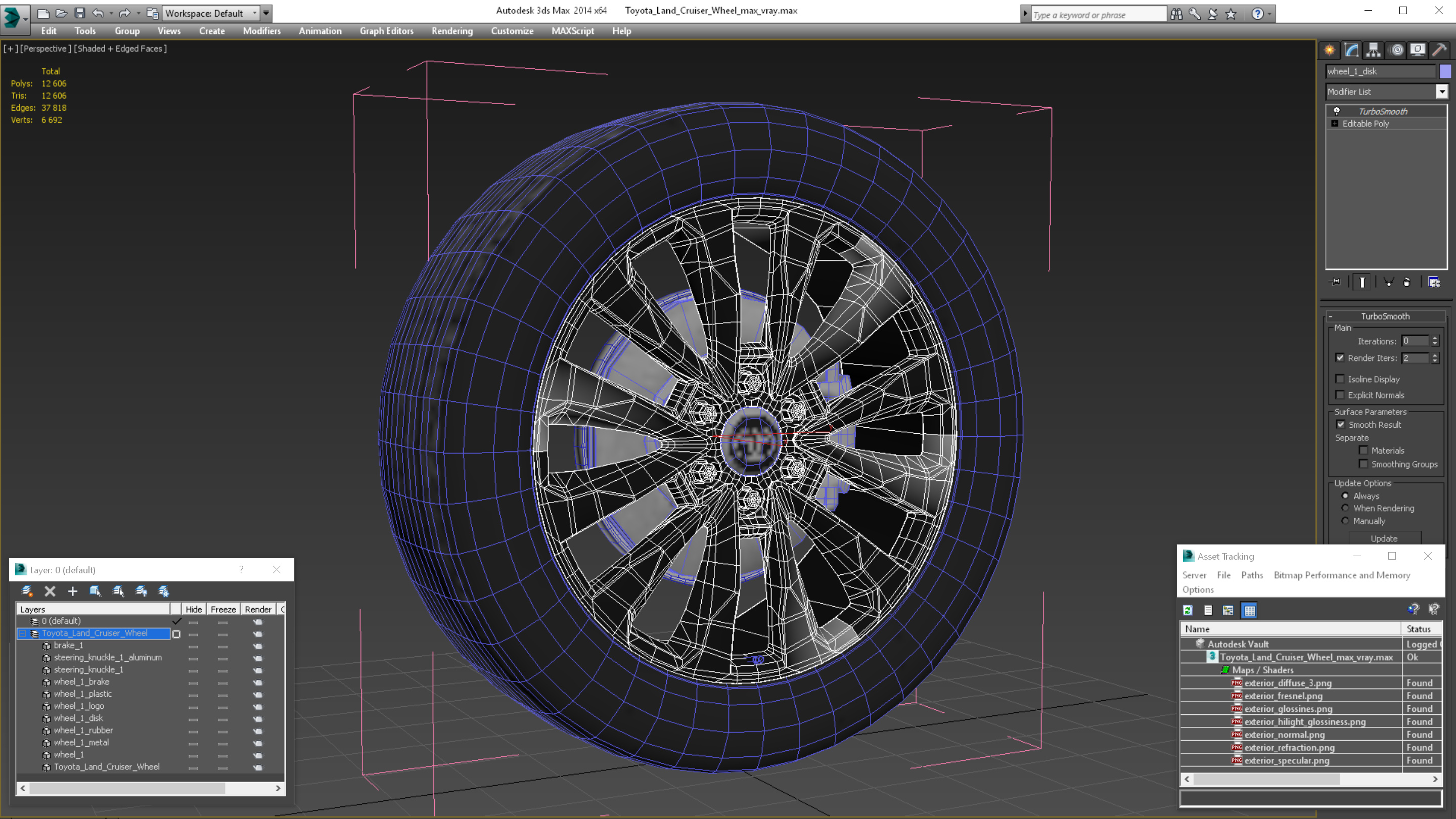This screenshot has width=1456, height=819.
Task: Enable Separate by Smoothing Groups checkbox
Action: (1363, 464)
